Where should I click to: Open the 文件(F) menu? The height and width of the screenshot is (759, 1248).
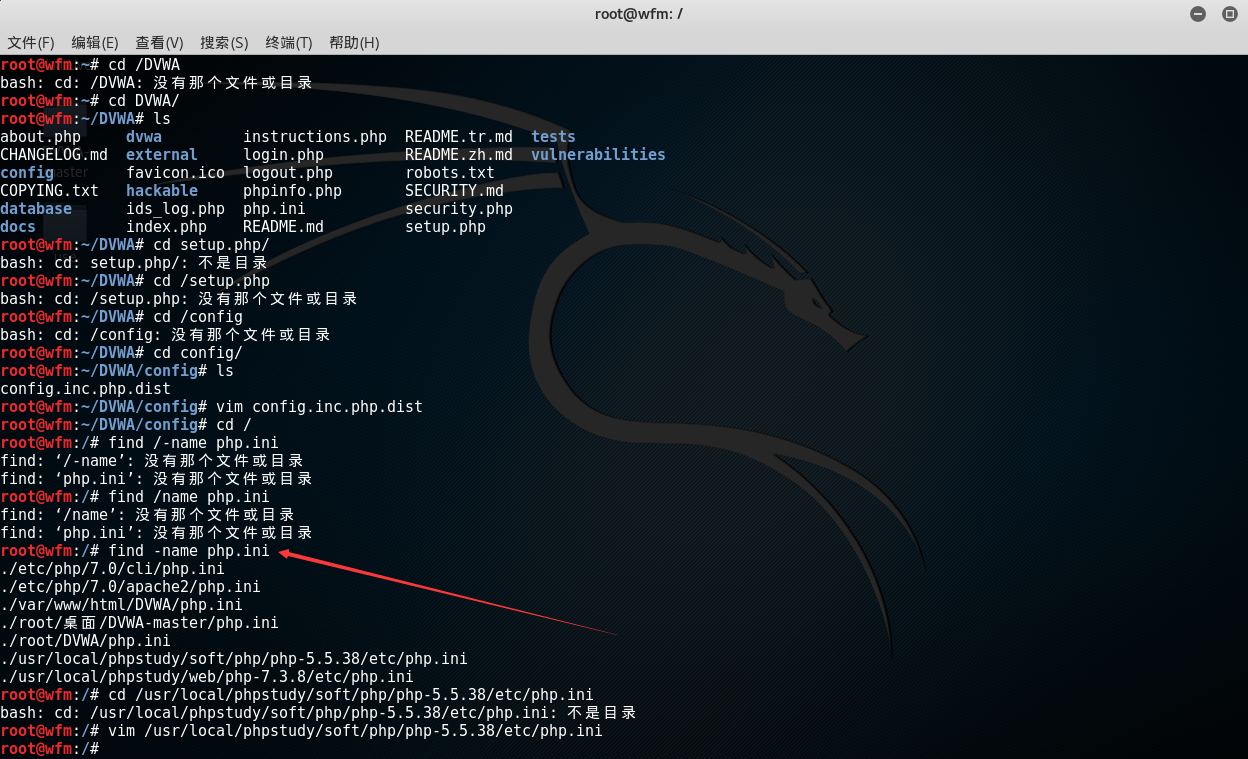31,43
